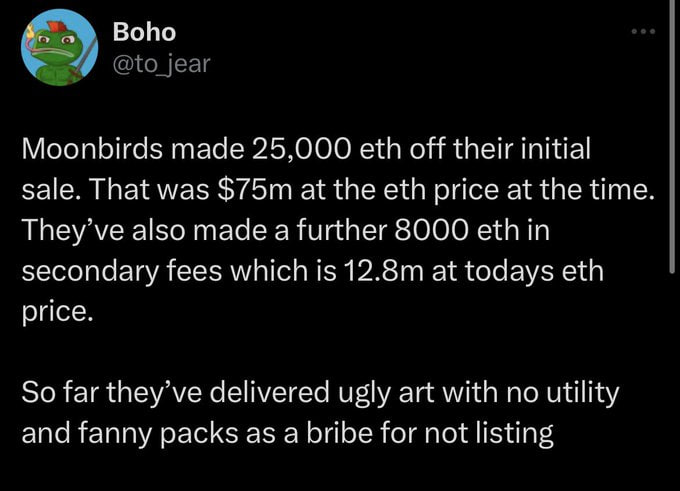Click 'secondary fees' text in tweet
The width and height of the screenshot is (680, 491).
pyautogui.click(x=121, y=271)
